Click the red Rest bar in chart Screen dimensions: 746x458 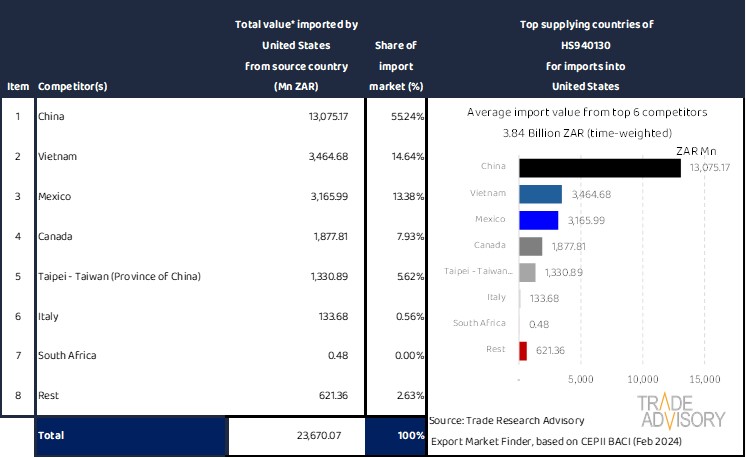point(523,350)
